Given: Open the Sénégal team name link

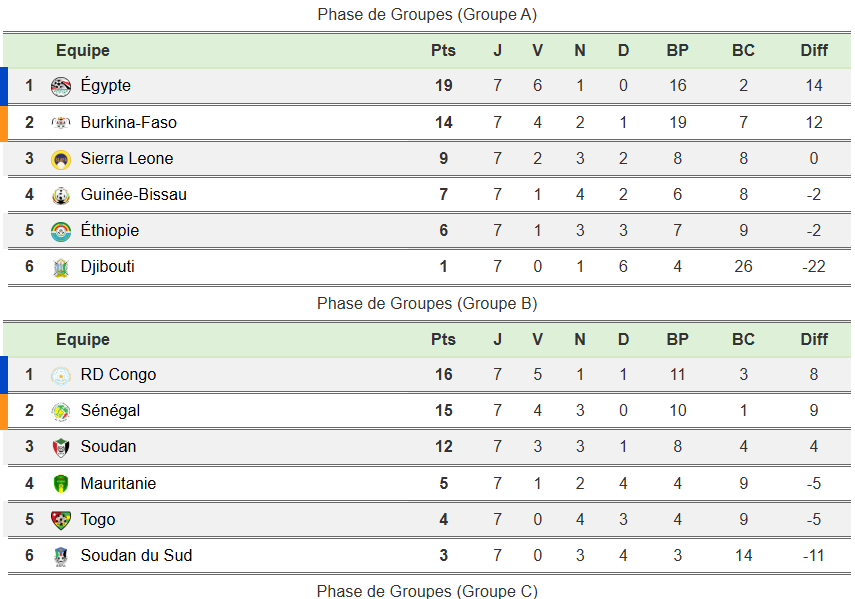Looking at the screenshot, I should point(110,411).
